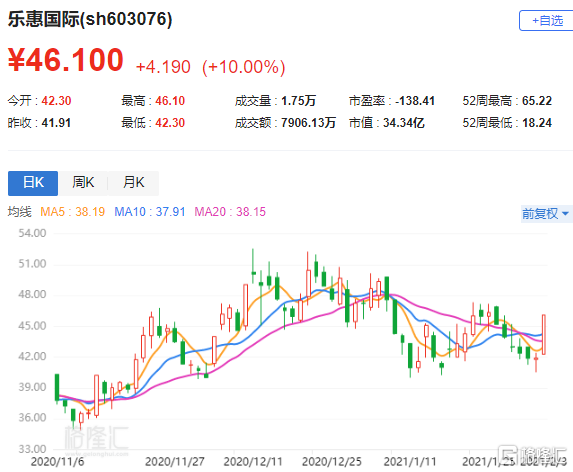573x472 pixels.
Task: Click the 33.00 price axis label
Action: click(x=33, y=449)
